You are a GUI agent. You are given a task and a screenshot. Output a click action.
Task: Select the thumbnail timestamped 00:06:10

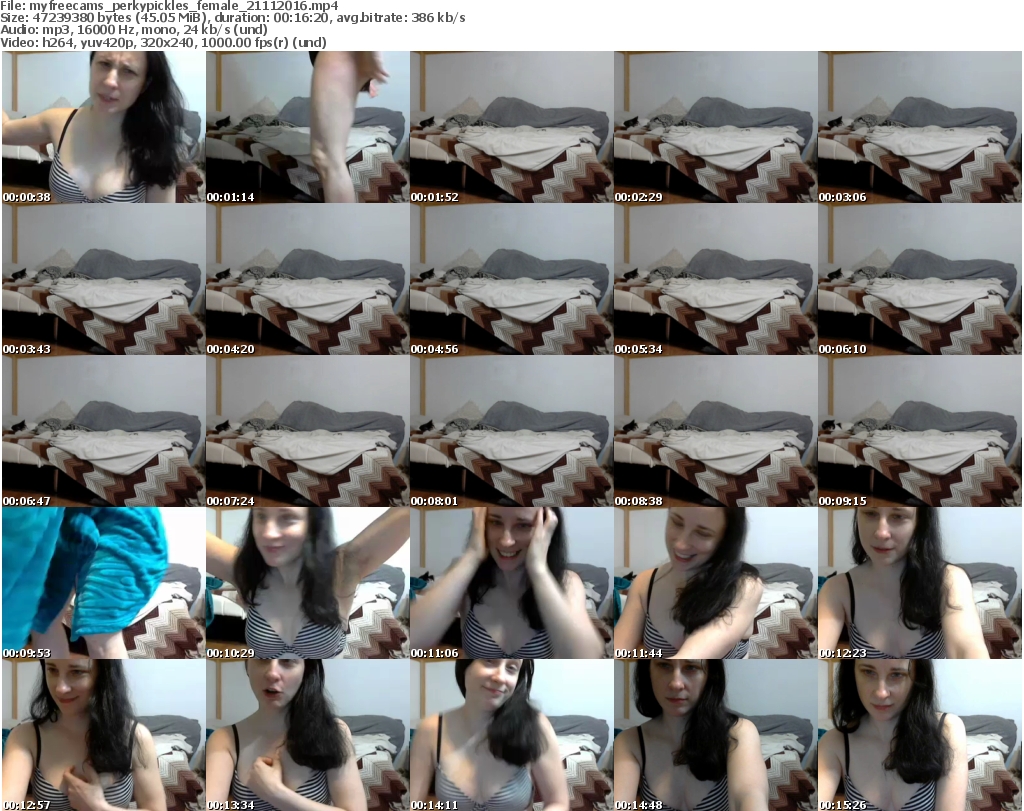click(x=920, y=279)
